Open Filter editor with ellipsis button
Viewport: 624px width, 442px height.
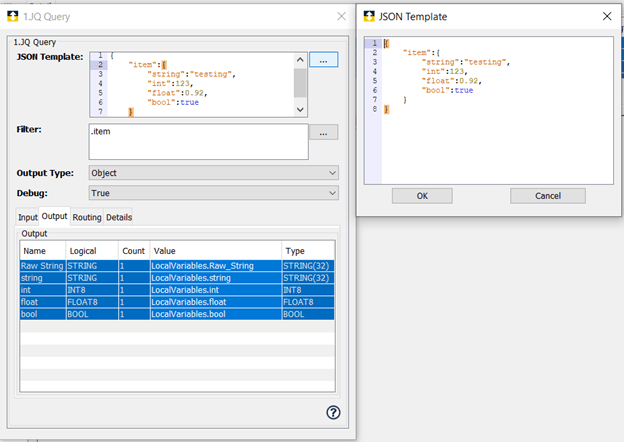(x=324, y=132)
